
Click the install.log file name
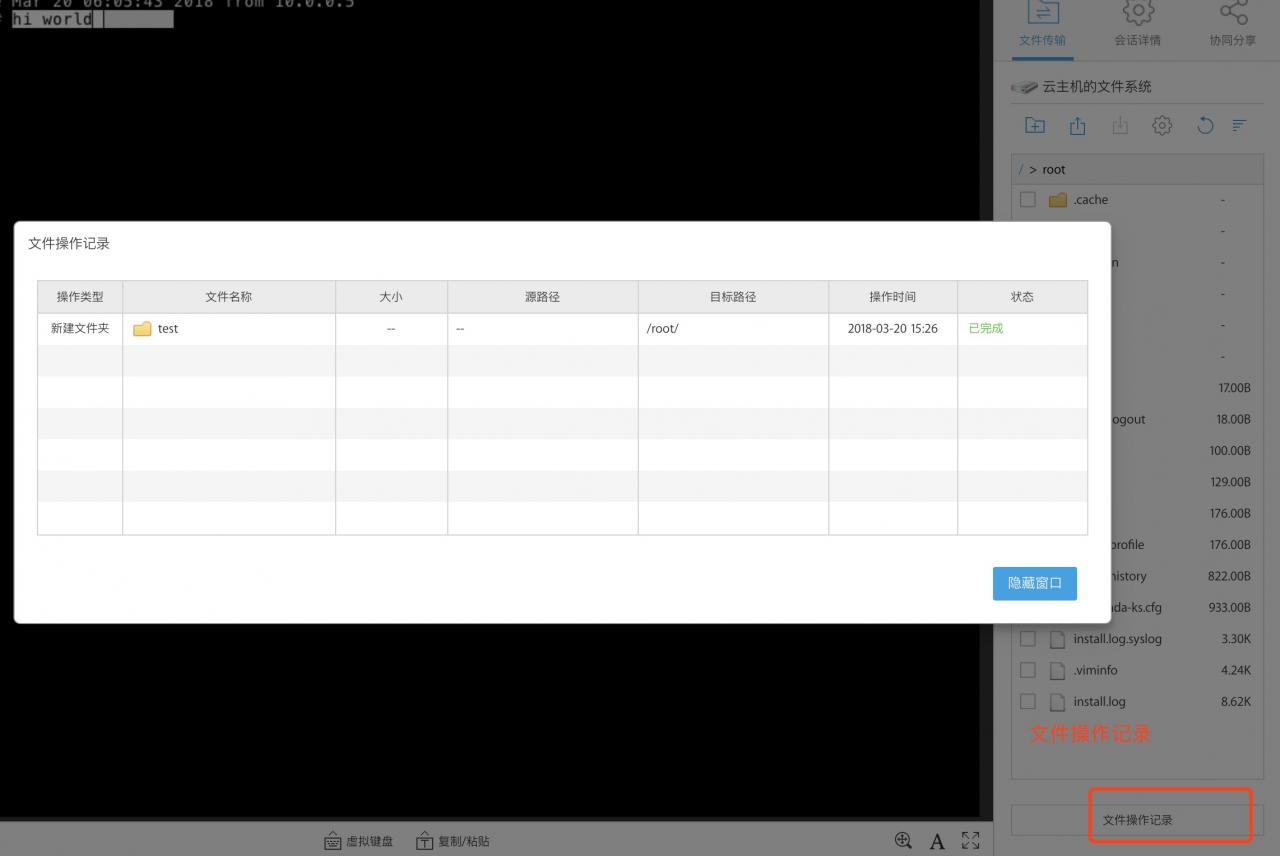point(1100,702)
